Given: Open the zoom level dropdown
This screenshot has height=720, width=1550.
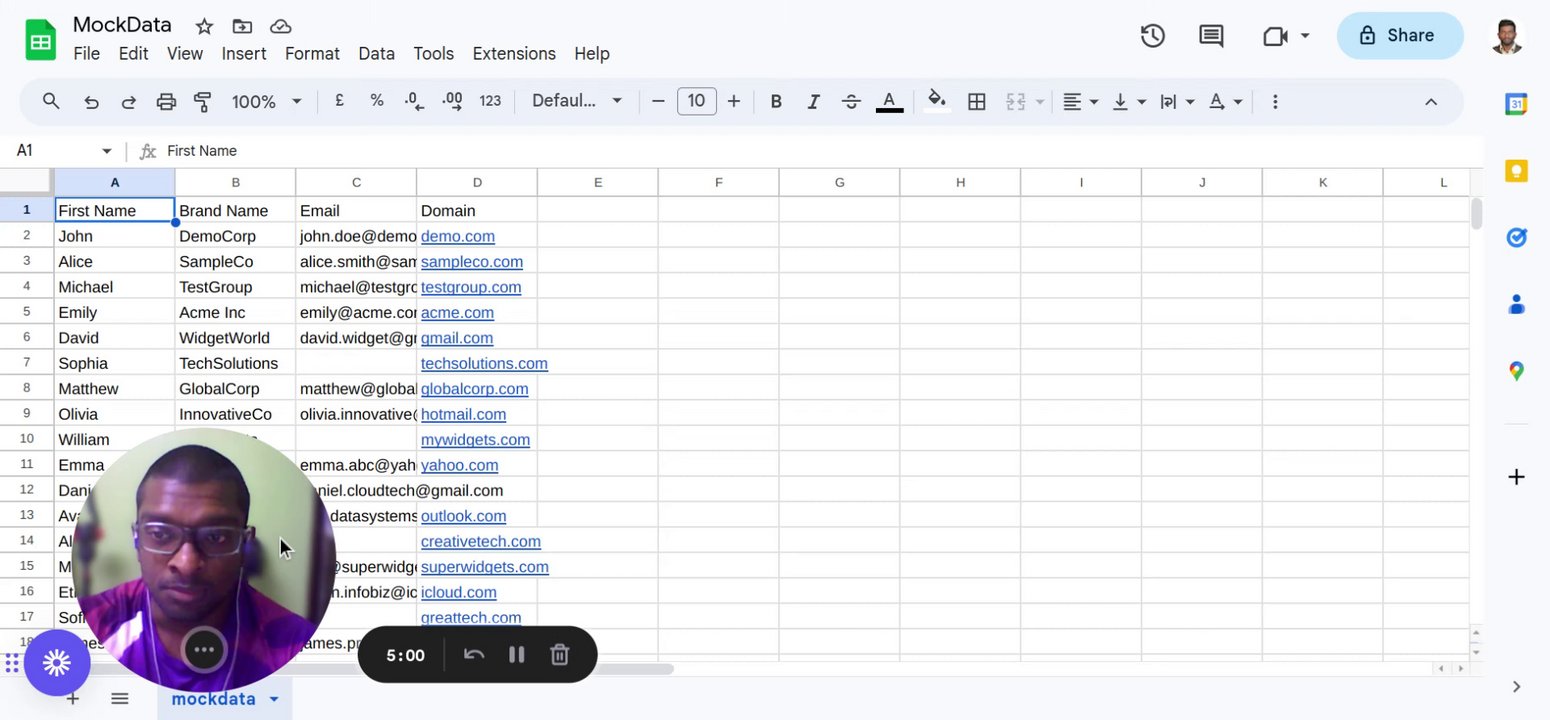Looking at the screenshot, I should click(x=267, y=101).
